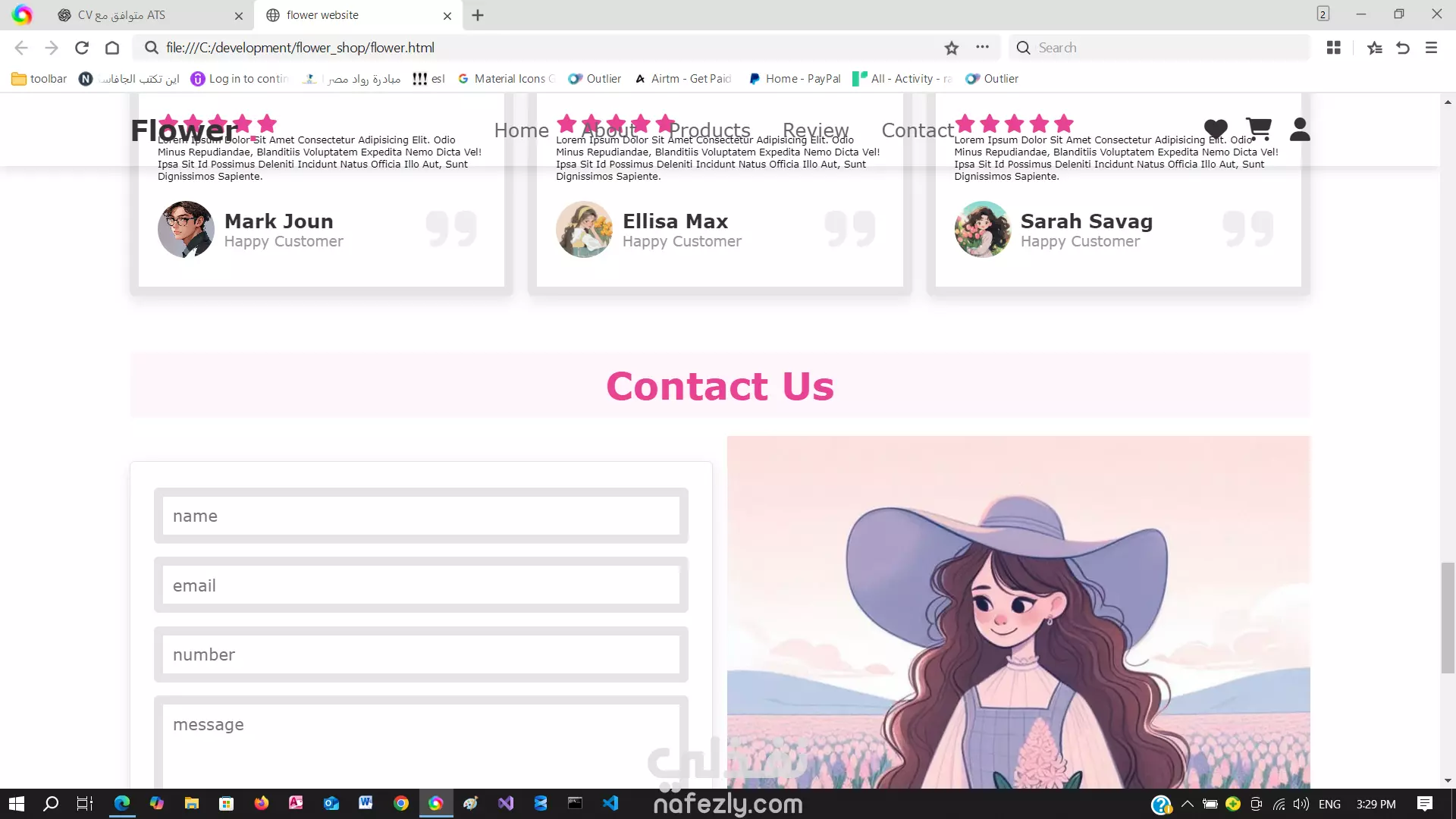The image size is (1456, 819).
Task: Open the three-dots page options in address bar
Action: [983, 47]
